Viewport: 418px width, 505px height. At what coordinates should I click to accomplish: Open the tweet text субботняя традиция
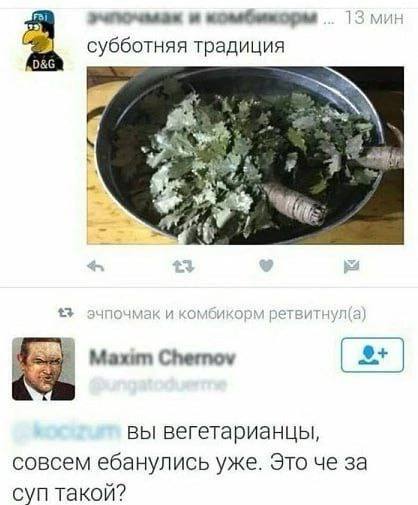point(186,46)
